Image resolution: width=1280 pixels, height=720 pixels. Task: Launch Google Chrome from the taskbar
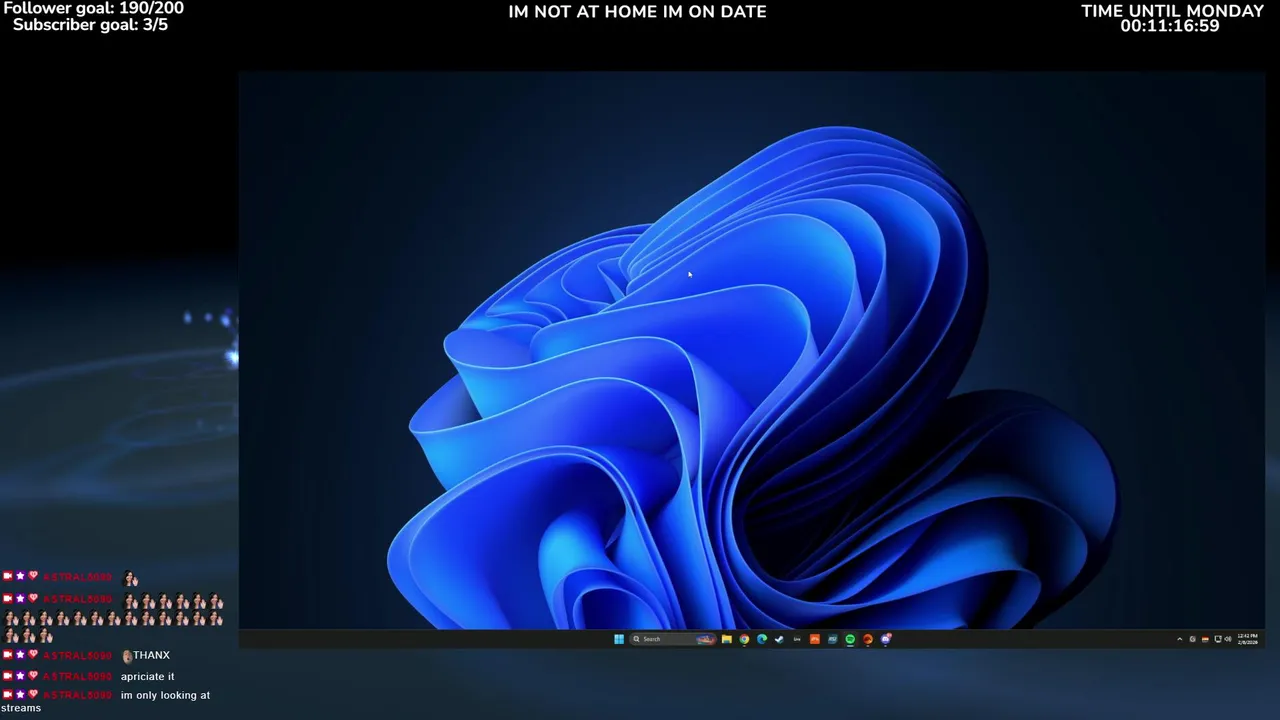click(x=744, y=639)
